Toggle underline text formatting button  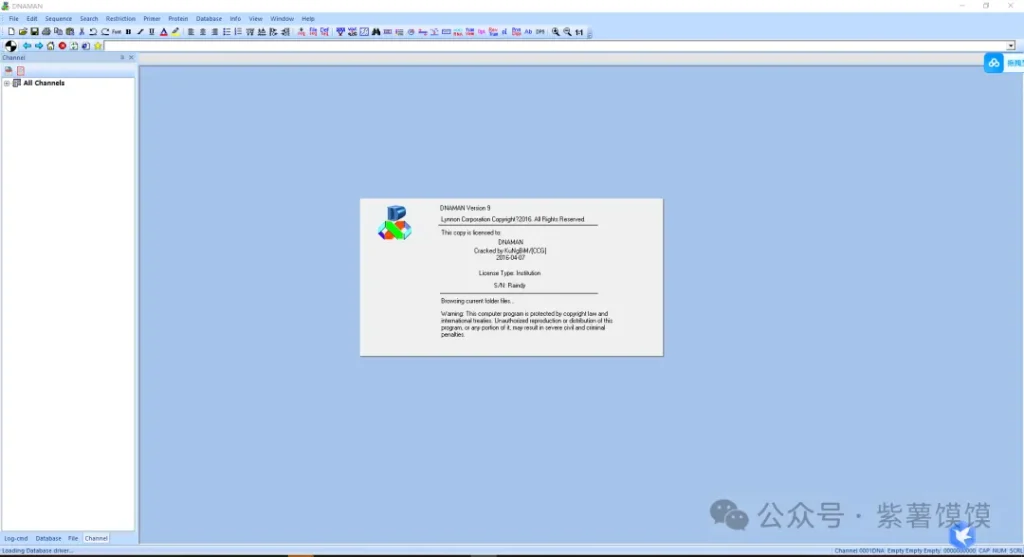point(151,32)
